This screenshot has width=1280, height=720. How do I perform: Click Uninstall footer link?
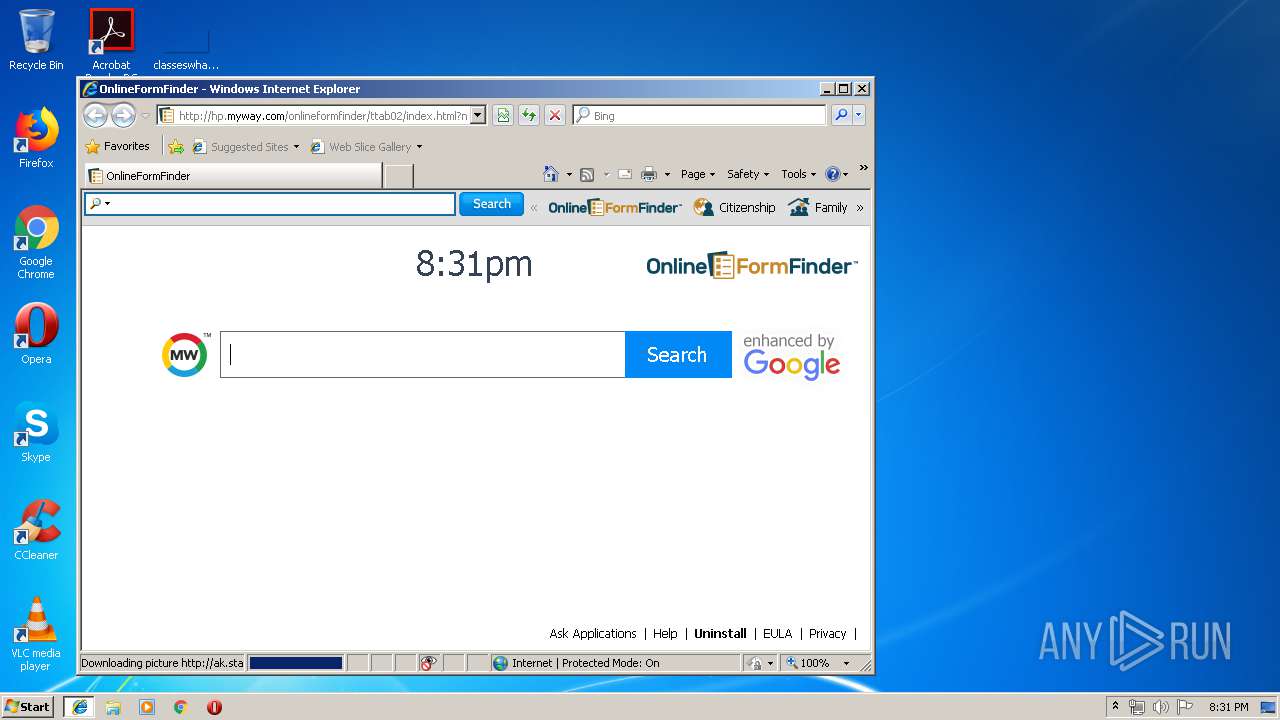click(720, 634)
